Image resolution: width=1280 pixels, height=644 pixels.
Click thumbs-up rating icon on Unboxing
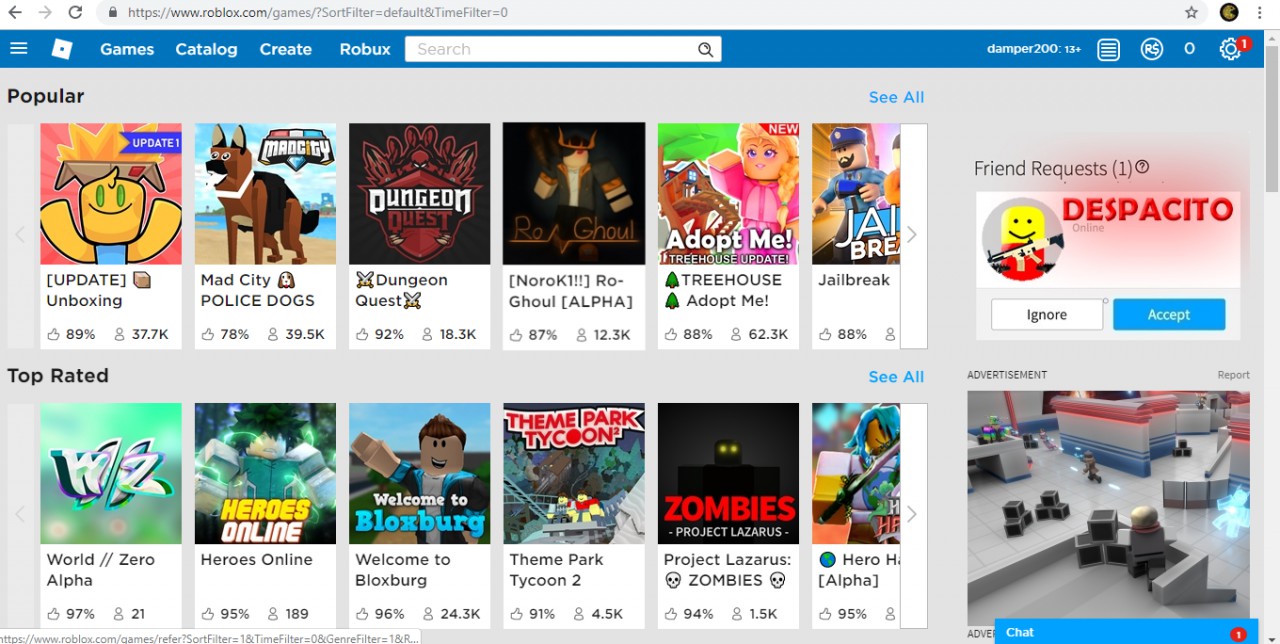coord(53,334)
